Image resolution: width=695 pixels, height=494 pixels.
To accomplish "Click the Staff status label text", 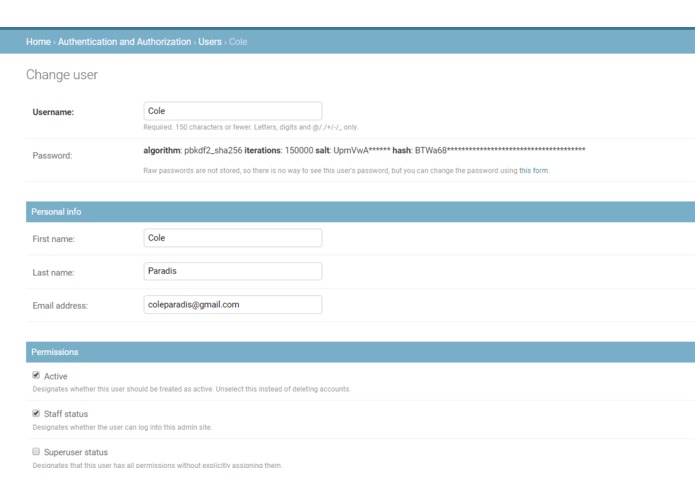I will tap(66, 414).
